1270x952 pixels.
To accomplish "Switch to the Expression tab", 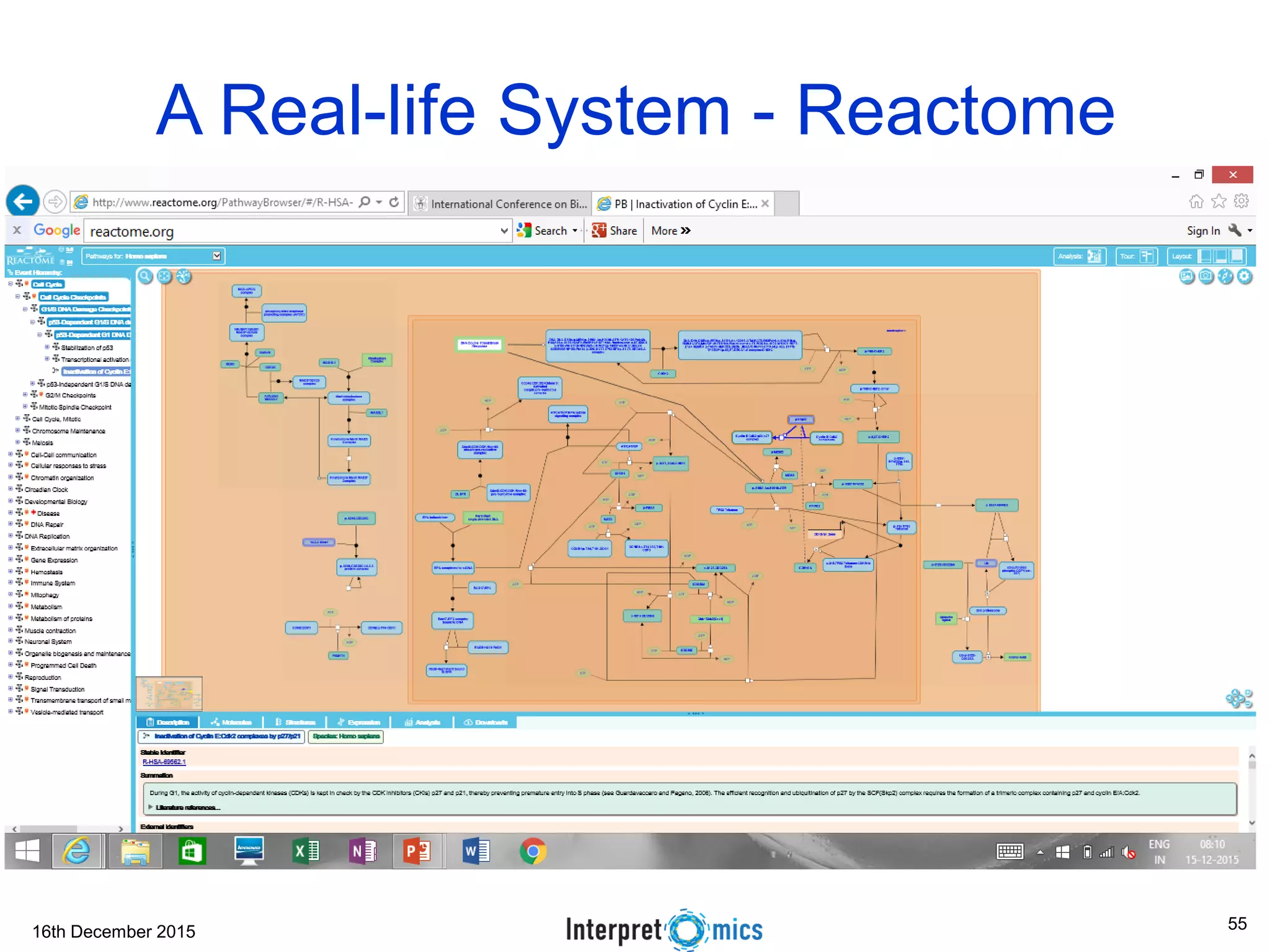I will coord(358,722).
